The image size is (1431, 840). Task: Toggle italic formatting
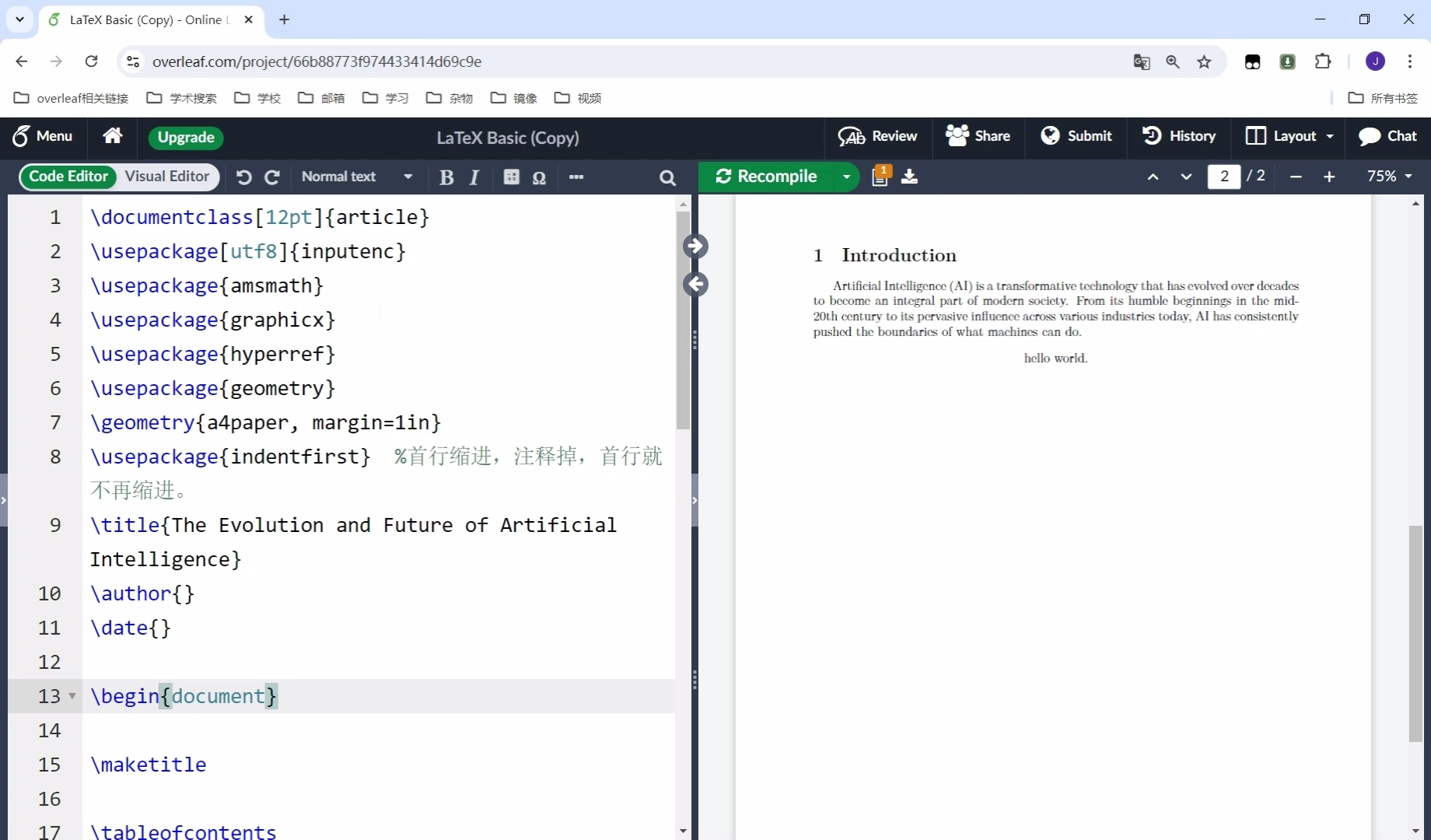pos(474,177)
